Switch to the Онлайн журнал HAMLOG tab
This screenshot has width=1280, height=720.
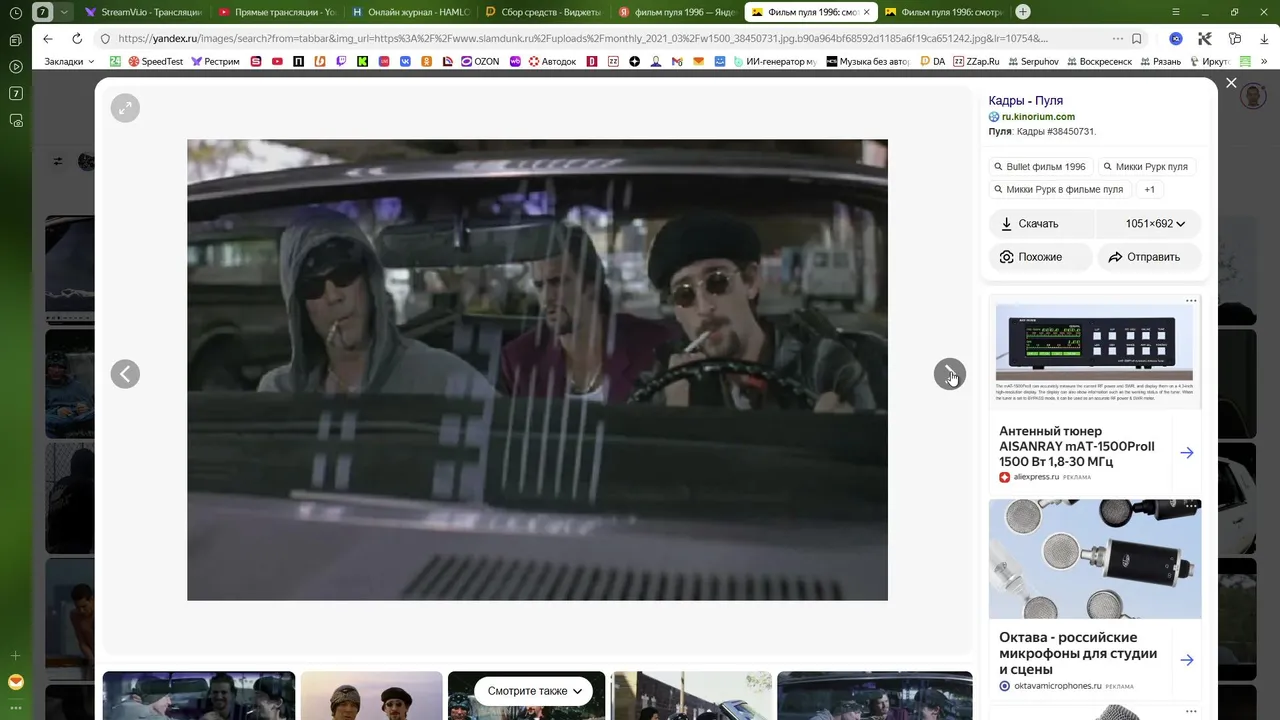(x=411, y=12)
